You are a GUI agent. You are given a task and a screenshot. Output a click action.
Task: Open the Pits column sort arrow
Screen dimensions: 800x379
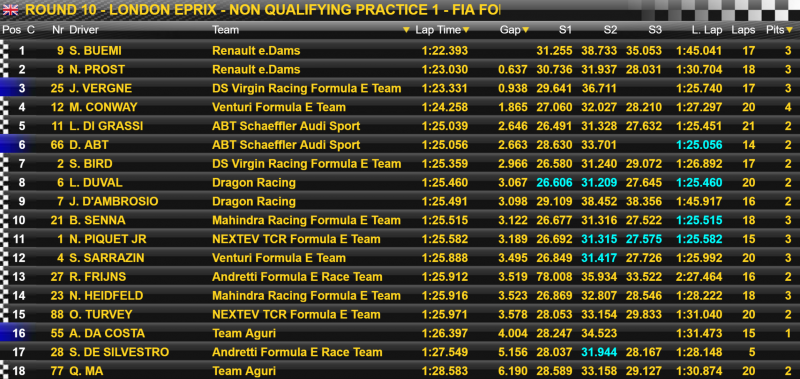[x=789, y=30]
